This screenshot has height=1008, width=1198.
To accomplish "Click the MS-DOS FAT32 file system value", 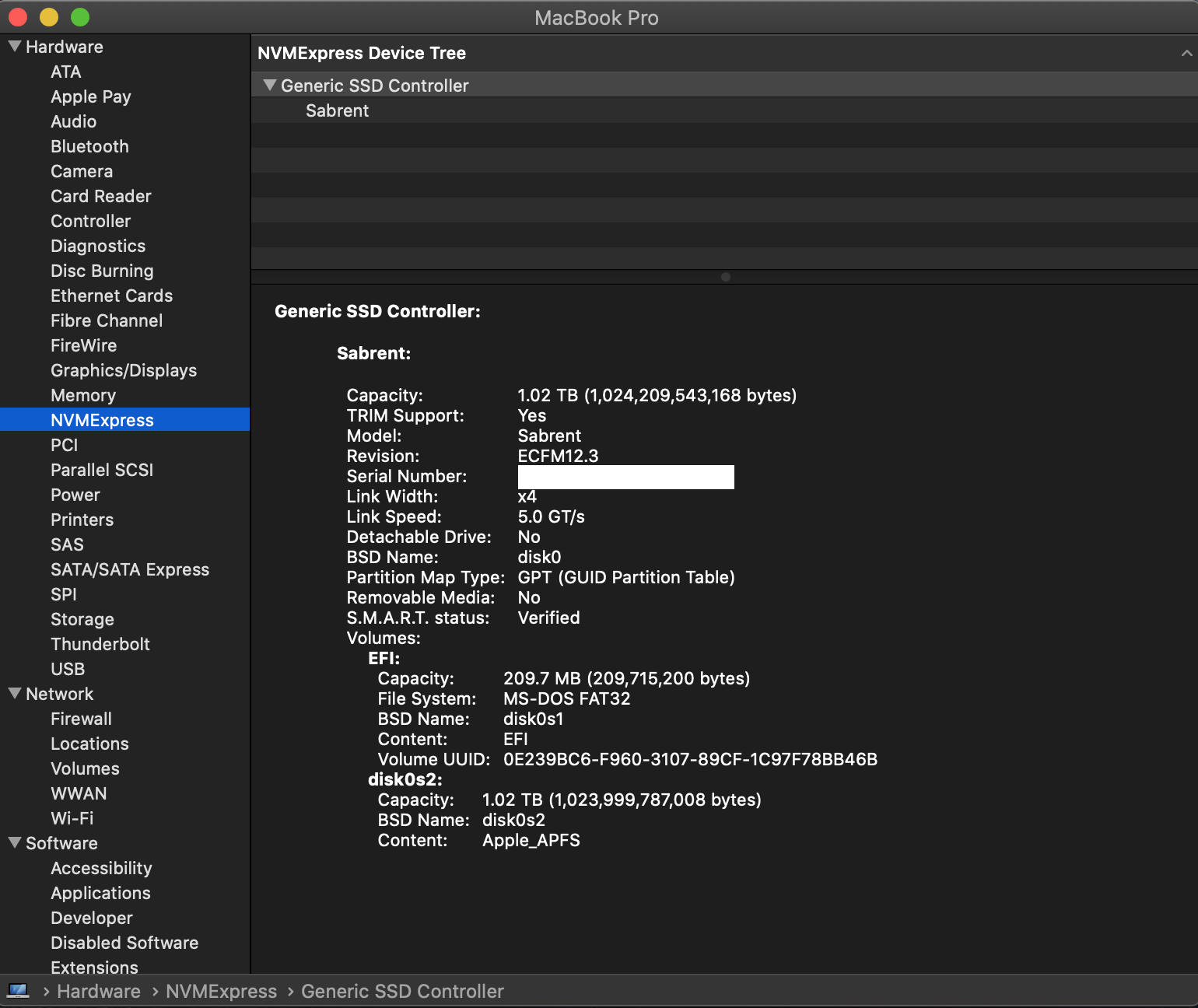I will 566,698.
